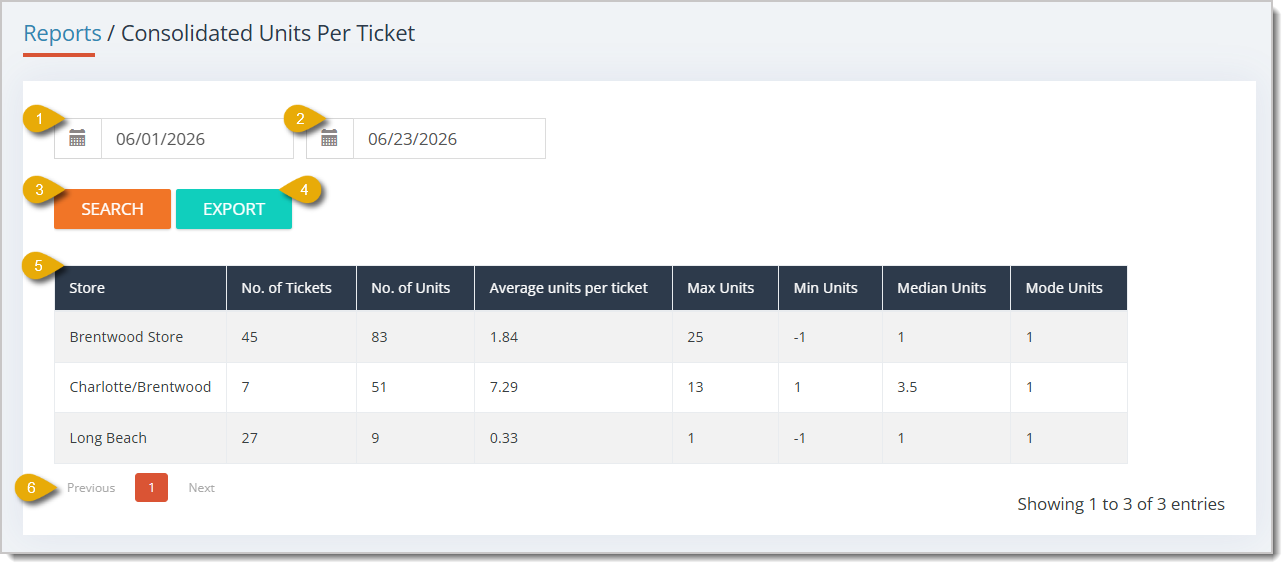Sort by the Store column header
The image size is (1288, 569).
(140, 288)
